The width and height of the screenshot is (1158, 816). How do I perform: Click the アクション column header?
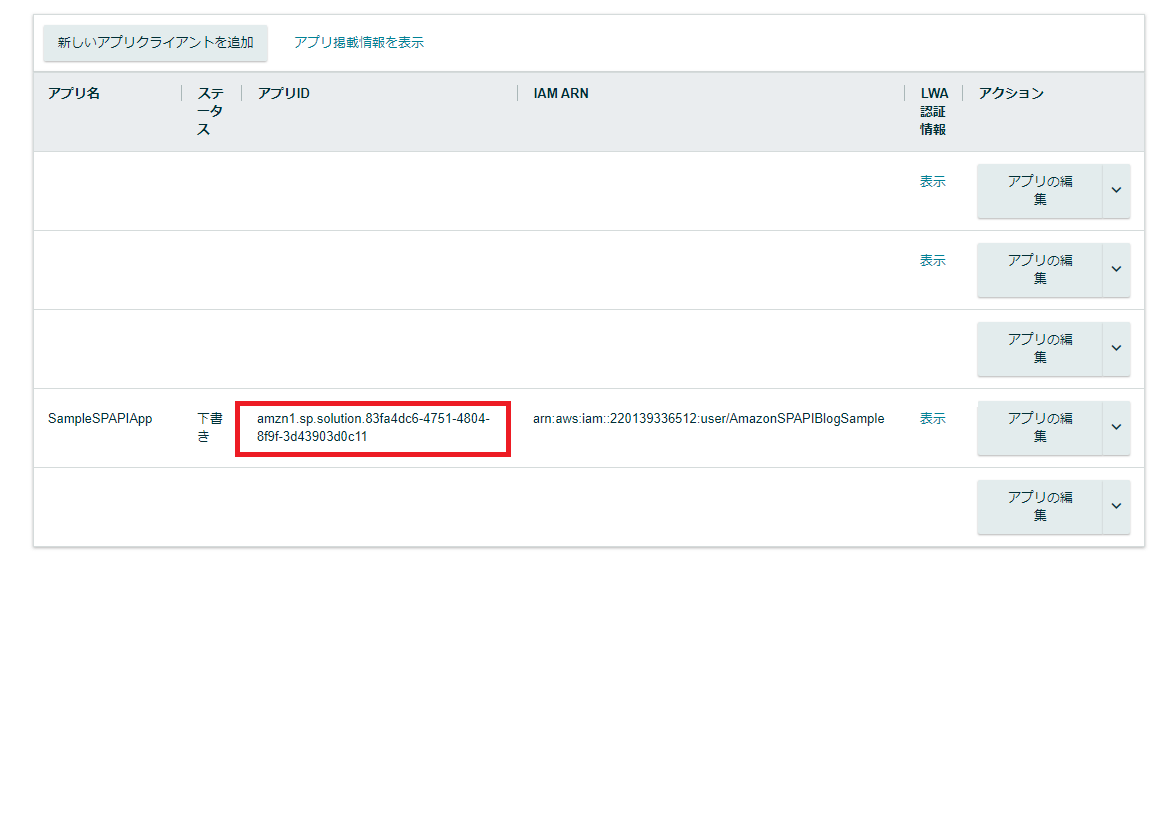coord(1011,94)
